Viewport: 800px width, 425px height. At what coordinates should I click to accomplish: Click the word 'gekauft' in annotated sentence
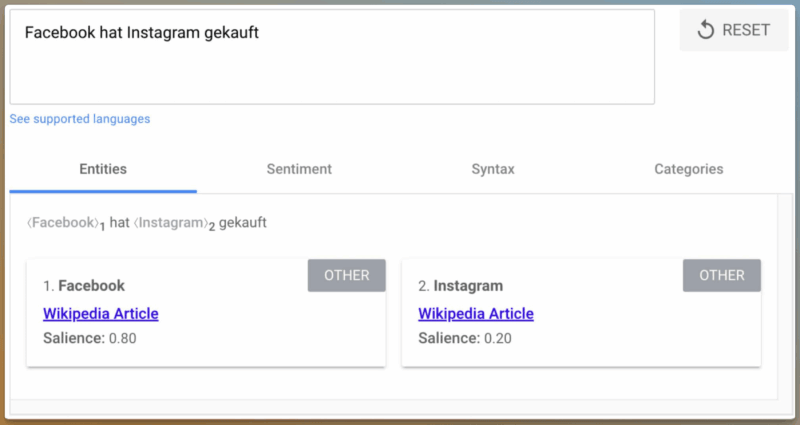(243, 223)
